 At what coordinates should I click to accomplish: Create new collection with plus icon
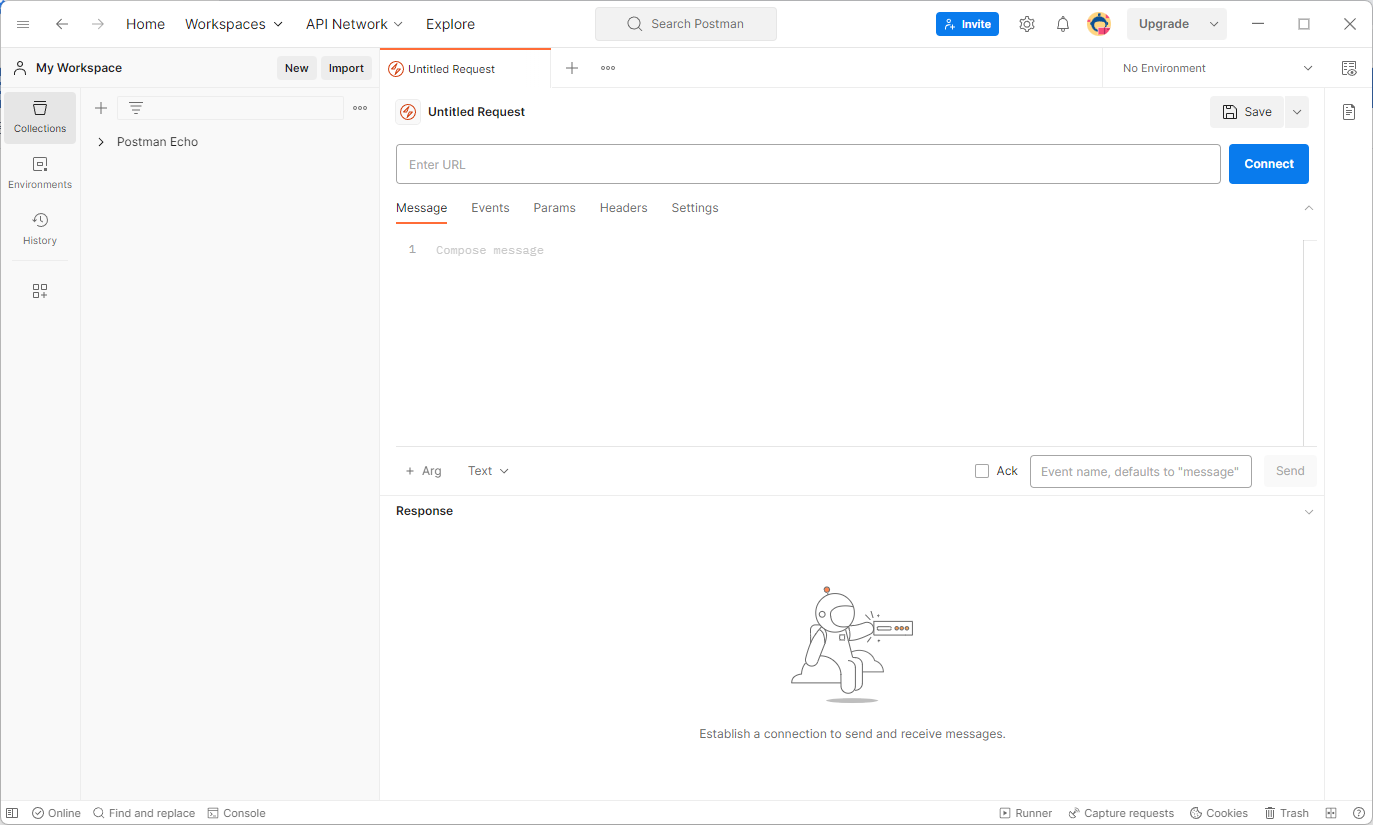coord(100,108)
